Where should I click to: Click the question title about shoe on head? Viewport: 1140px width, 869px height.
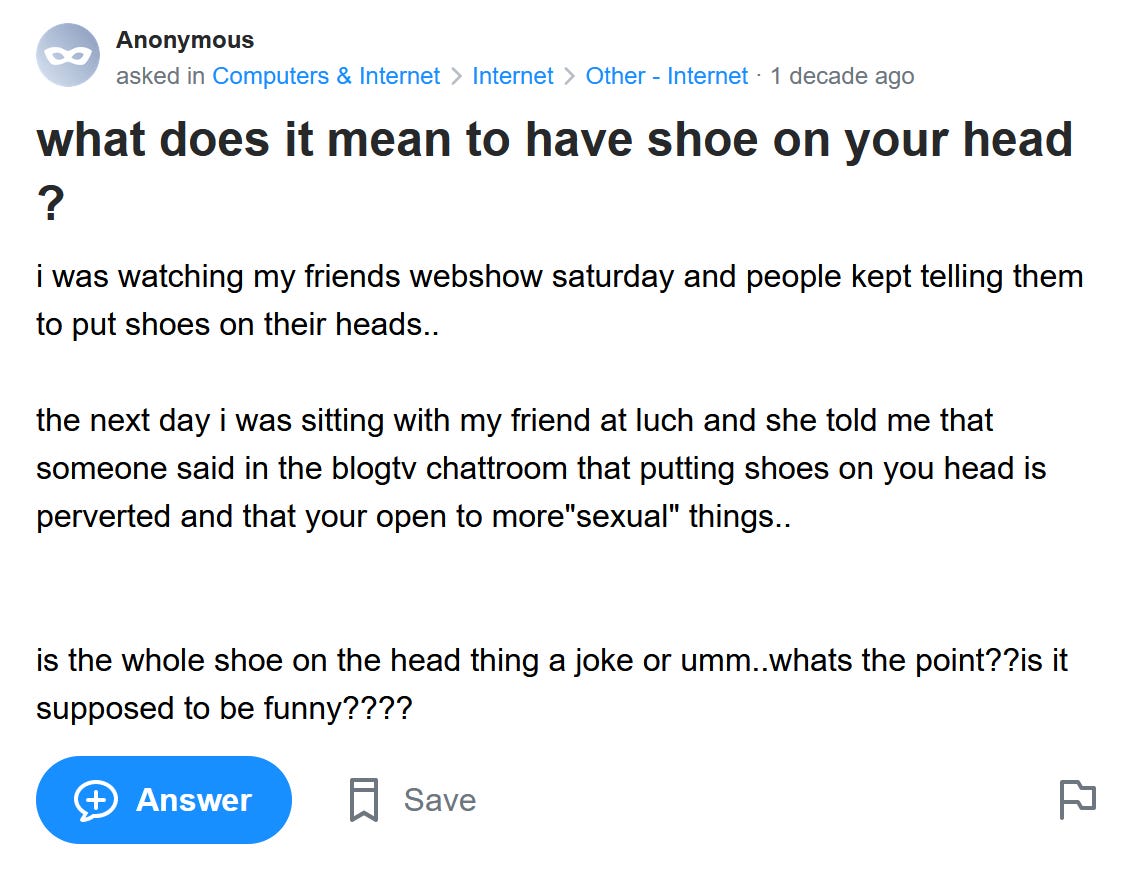click(554, 140)
